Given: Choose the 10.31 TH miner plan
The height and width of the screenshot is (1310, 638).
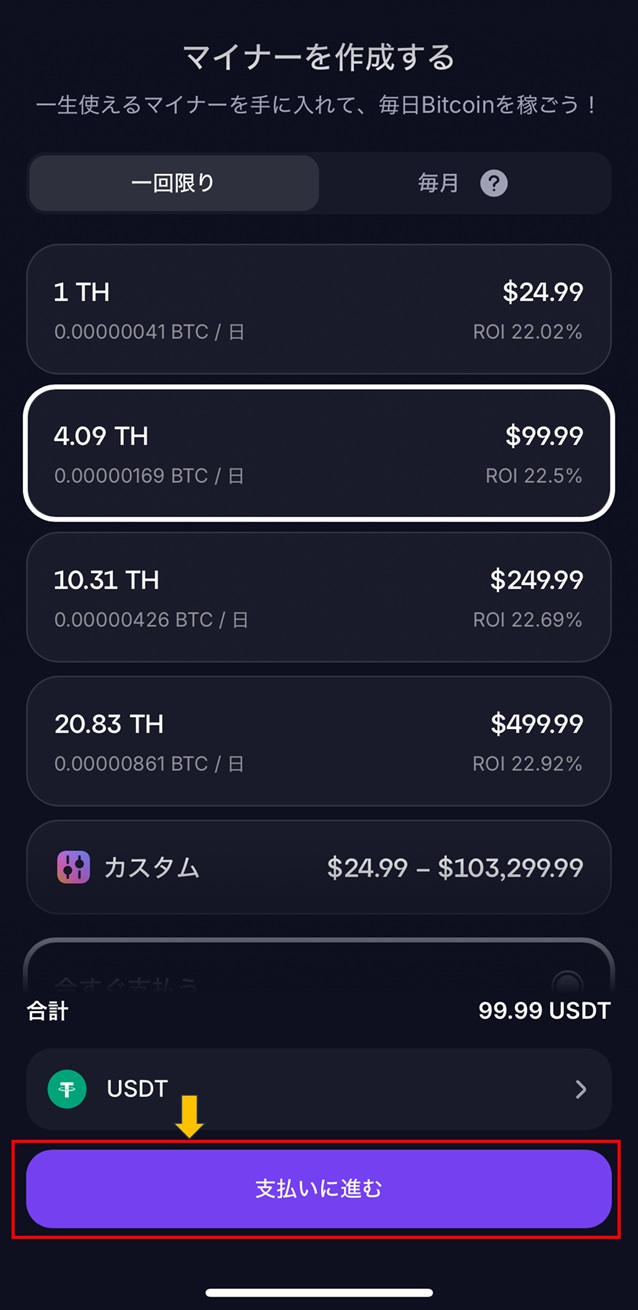Looking at the screenshot, I should pyautogui.click(x=318, y=597).
